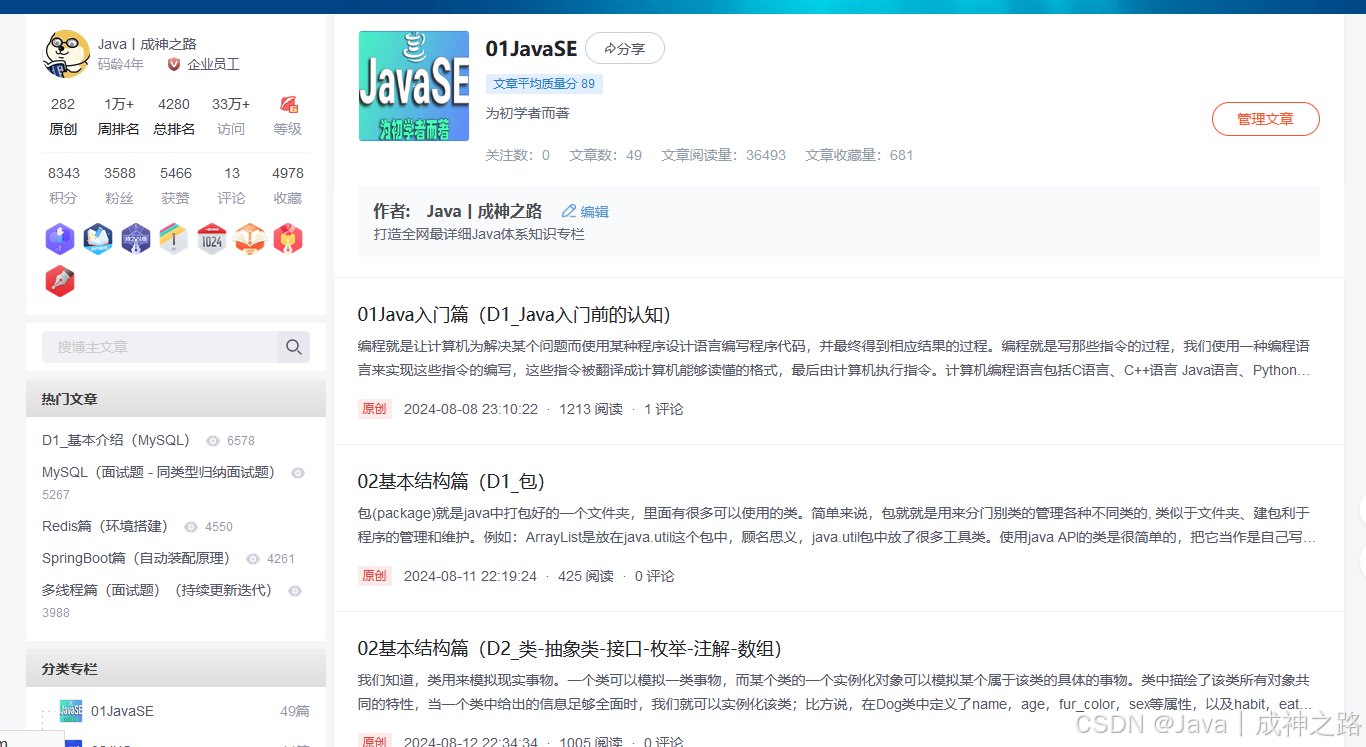1366x747 pixels.
Task: Open the dark purple pen-nib badge
Action: click(x=136, y=239)
